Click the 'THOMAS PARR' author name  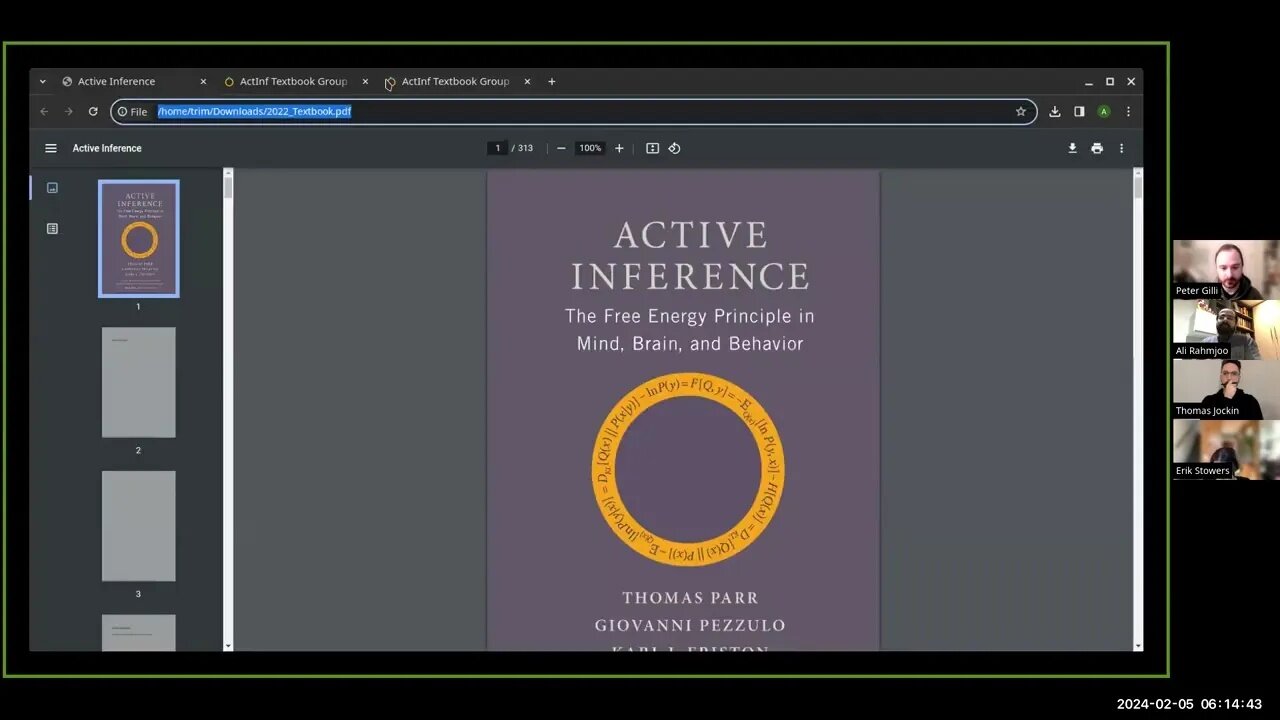(x=690, y=598)
